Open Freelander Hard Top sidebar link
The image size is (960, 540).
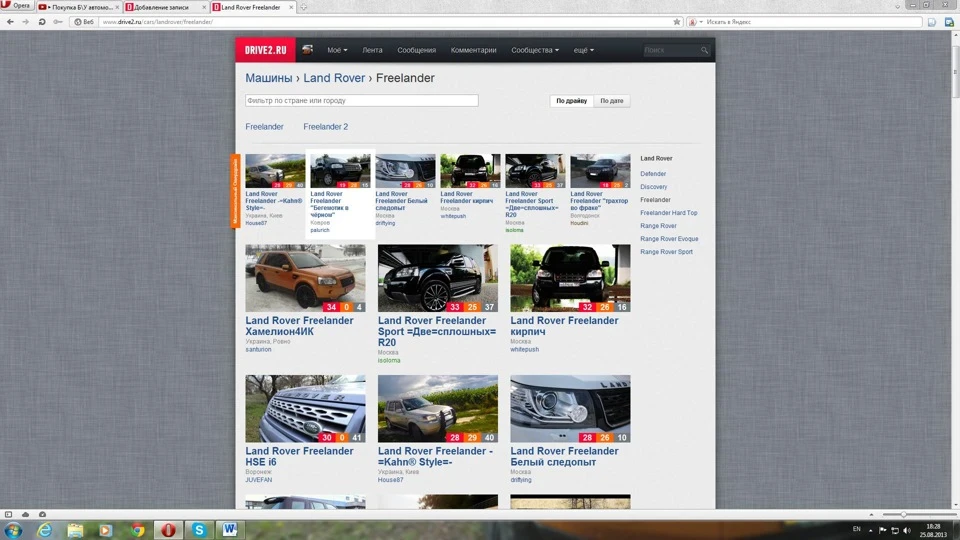click(669, 212)
